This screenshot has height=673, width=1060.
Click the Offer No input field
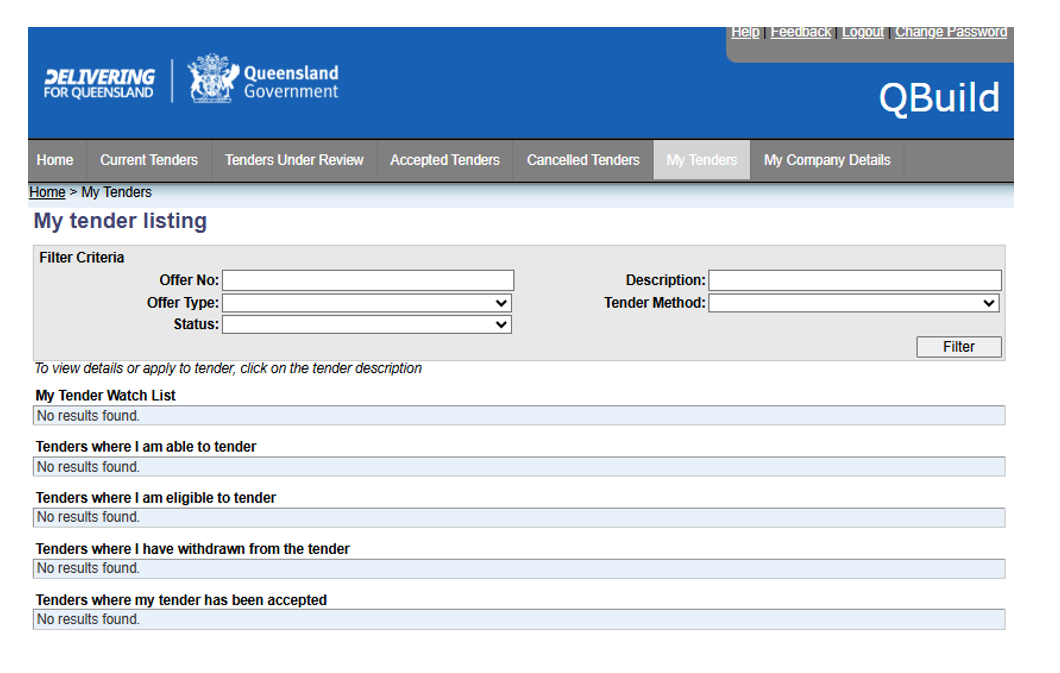pyautogui.click(x=368, y=281)
